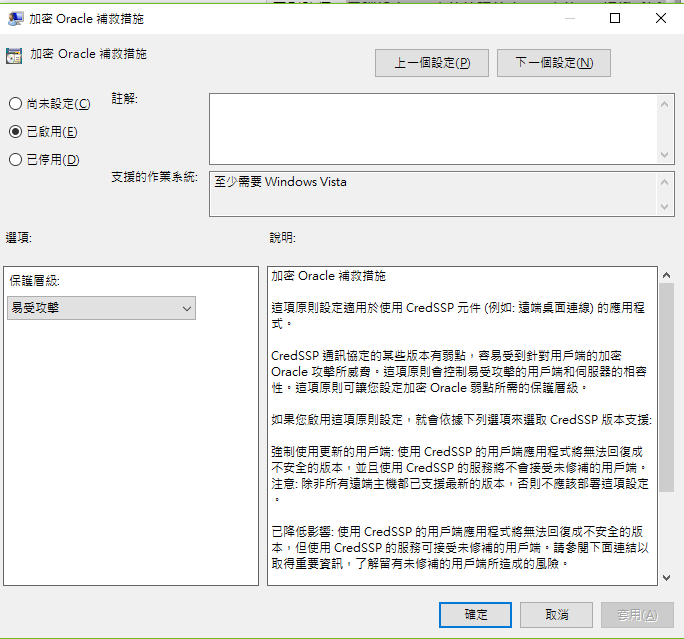This screenshot has width=684, height=639.
Task: Click the 保護層級: label
Action: coord(34,280)
